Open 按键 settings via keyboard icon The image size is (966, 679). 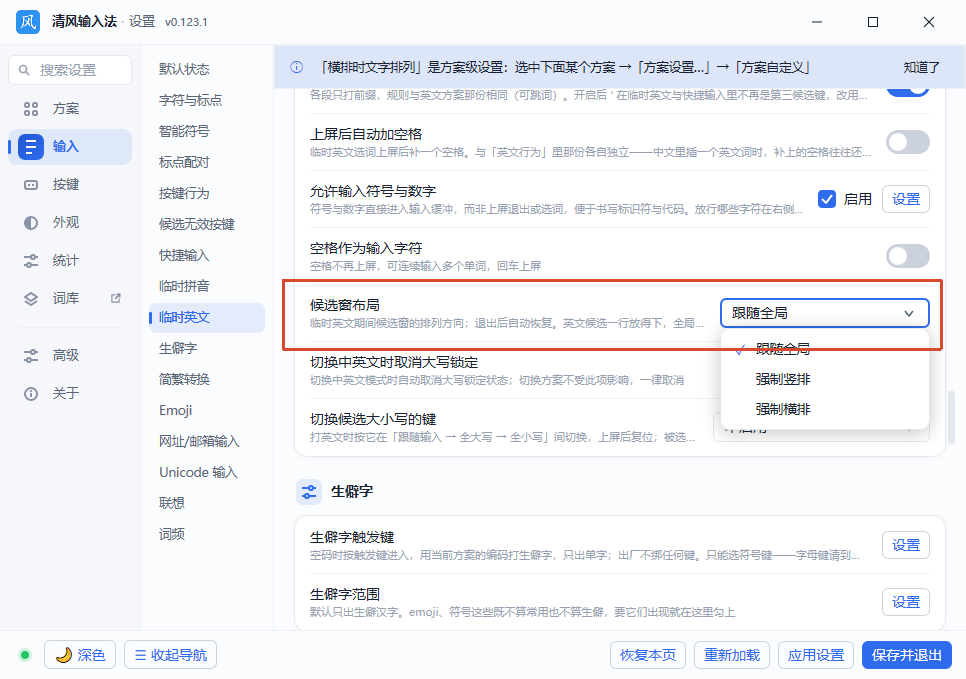coord(31,185)
